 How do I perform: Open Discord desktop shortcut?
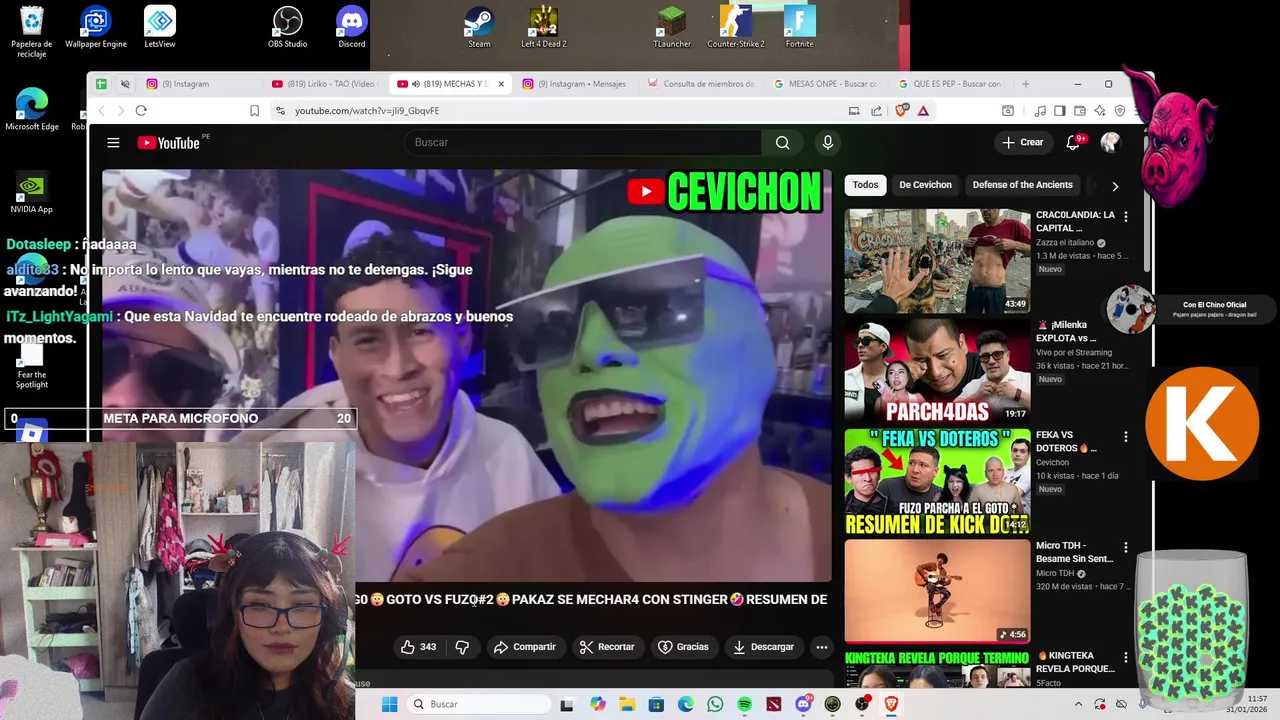pos(351,27)
